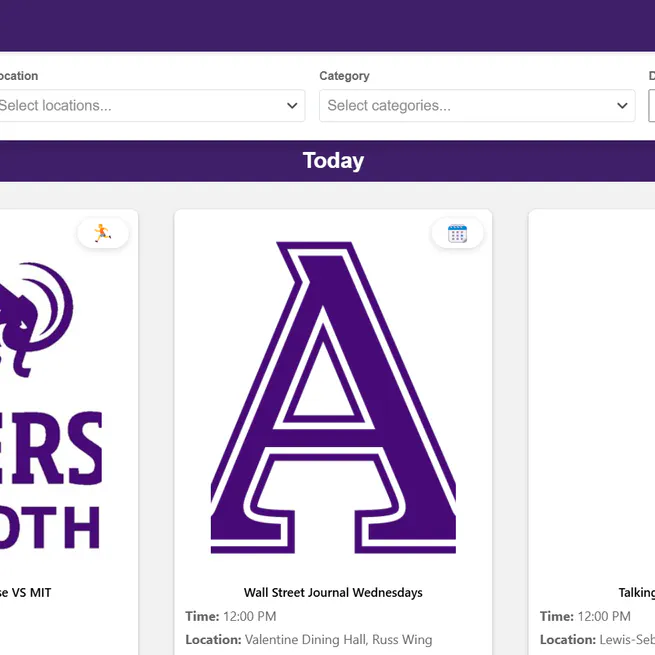Click the locations dropdown chevron arrow

(x=292, y=106)
